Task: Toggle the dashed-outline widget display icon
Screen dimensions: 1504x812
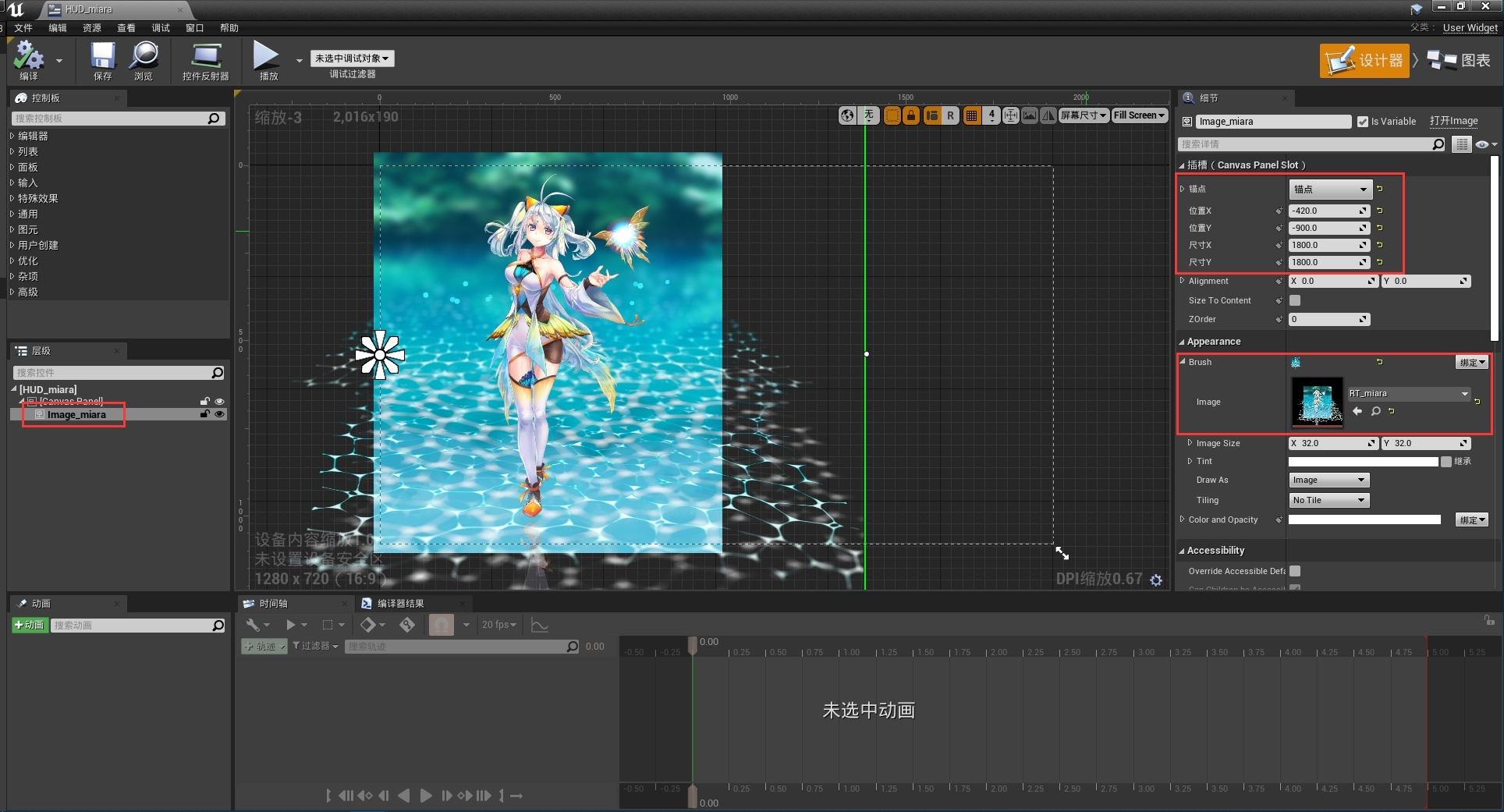Action: click(x=892, y=115)
